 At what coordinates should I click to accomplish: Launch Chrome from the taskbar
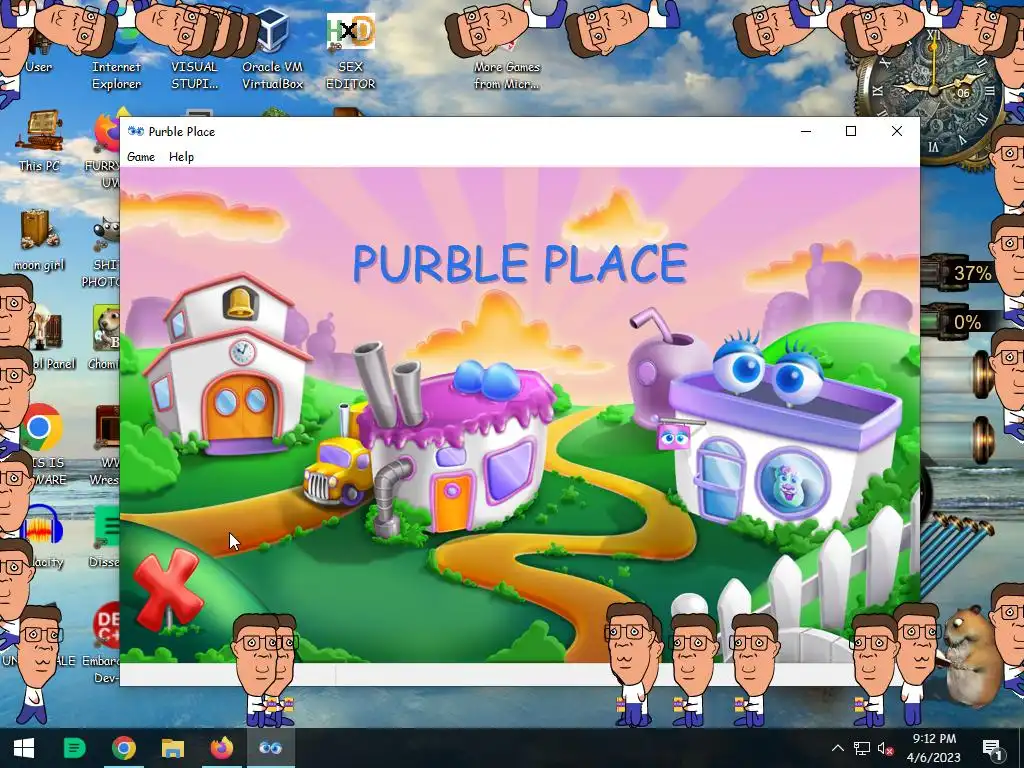[123, 748]
